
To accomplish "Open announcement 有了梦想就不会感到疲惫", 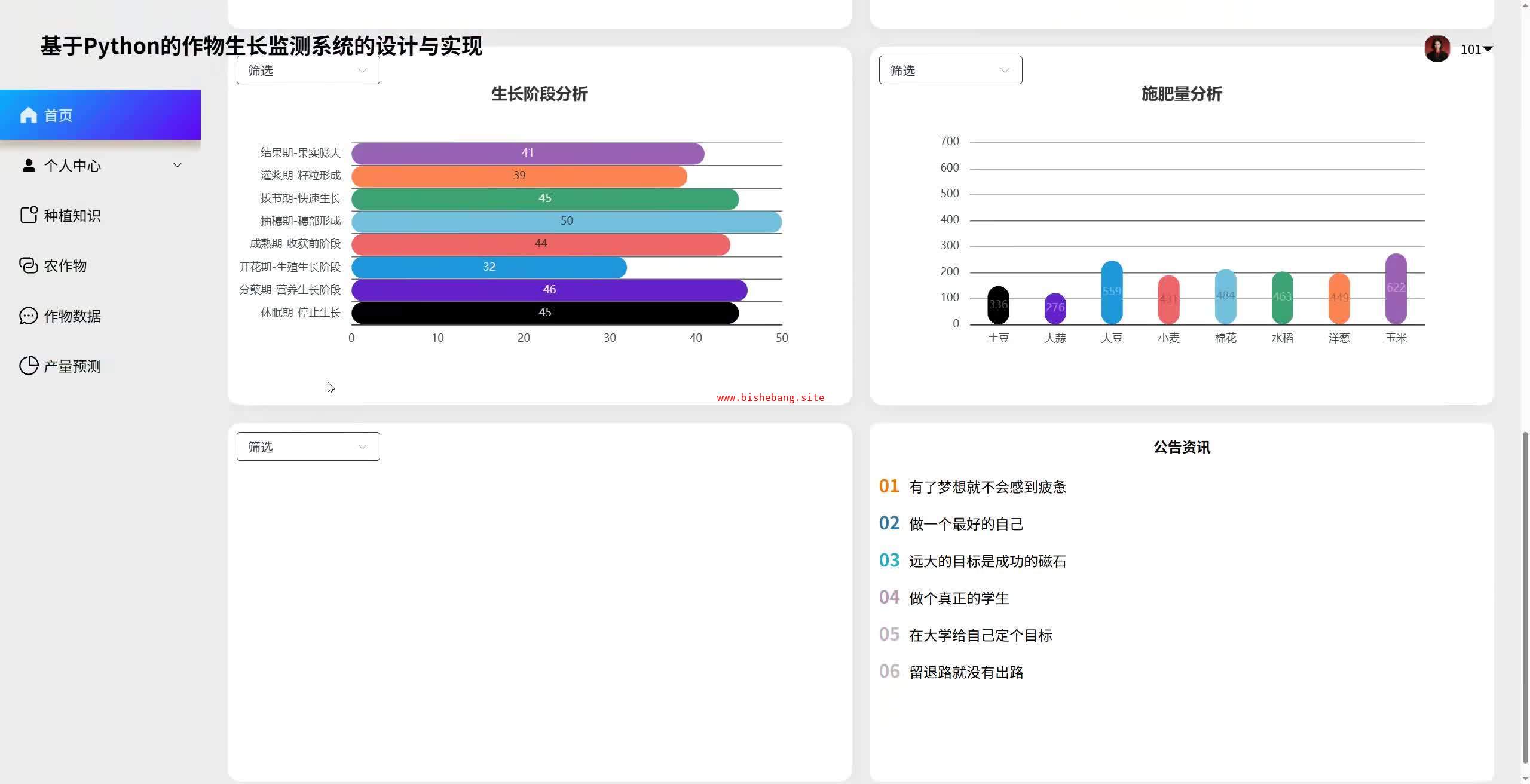I will [x=987, y=487].
